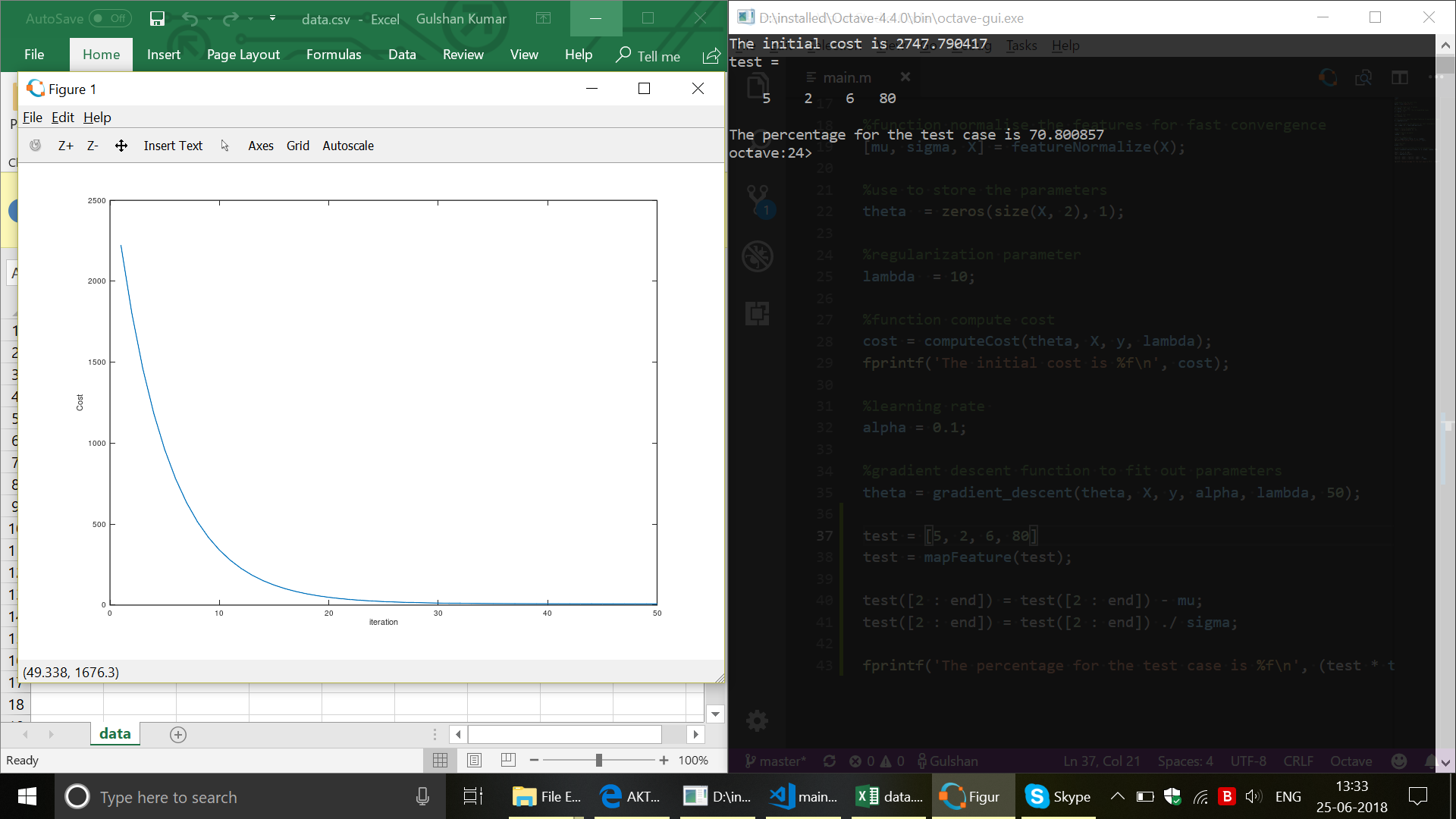This screenshot has width=1456, height=819.
Task: Click the Excel Save icon
Action: [x=157, y=19]
